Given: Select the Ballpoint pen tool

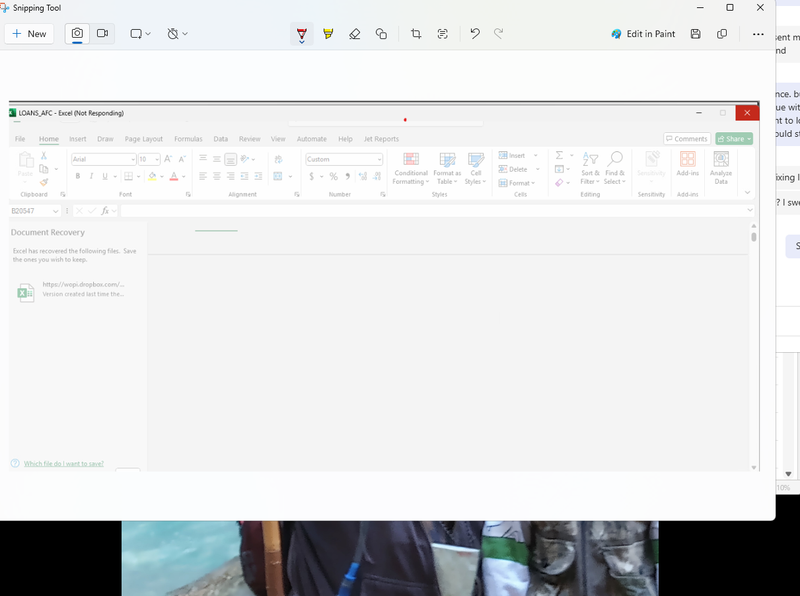Looking at the screenshot, I should 301,34.
